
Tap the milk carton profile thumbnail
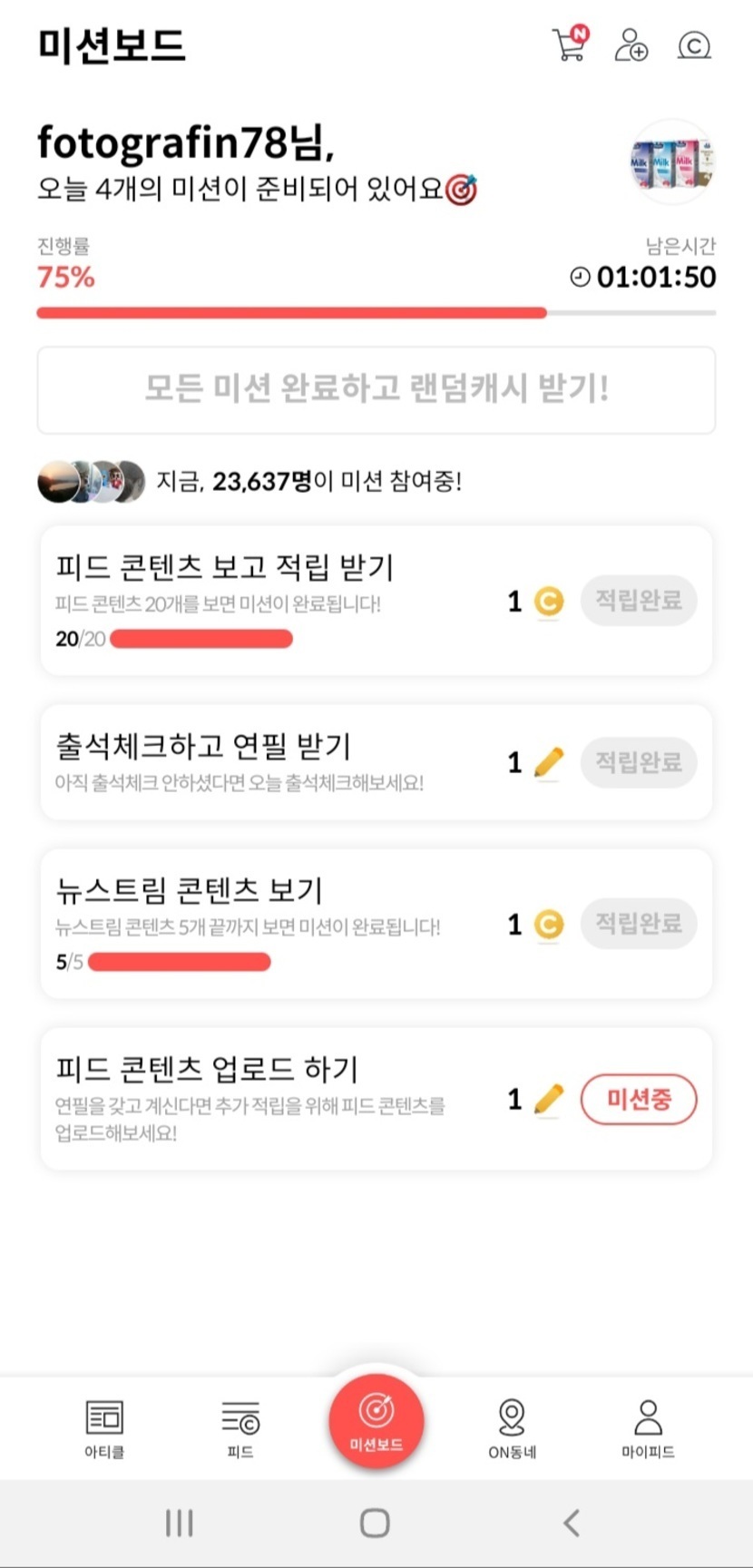pos(672,162)
